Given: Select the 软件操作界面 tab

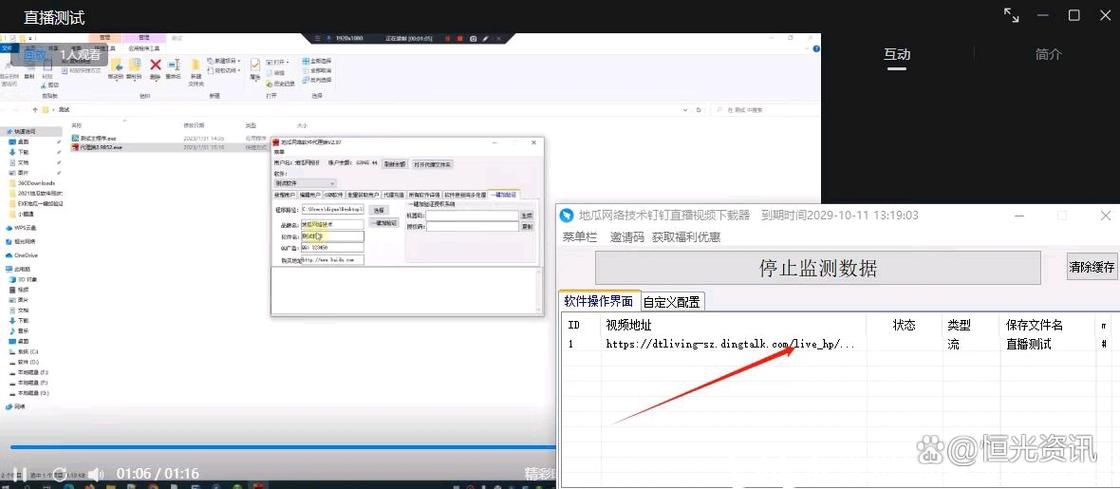Looking at the screenshot, I should [x=599, y=301].
